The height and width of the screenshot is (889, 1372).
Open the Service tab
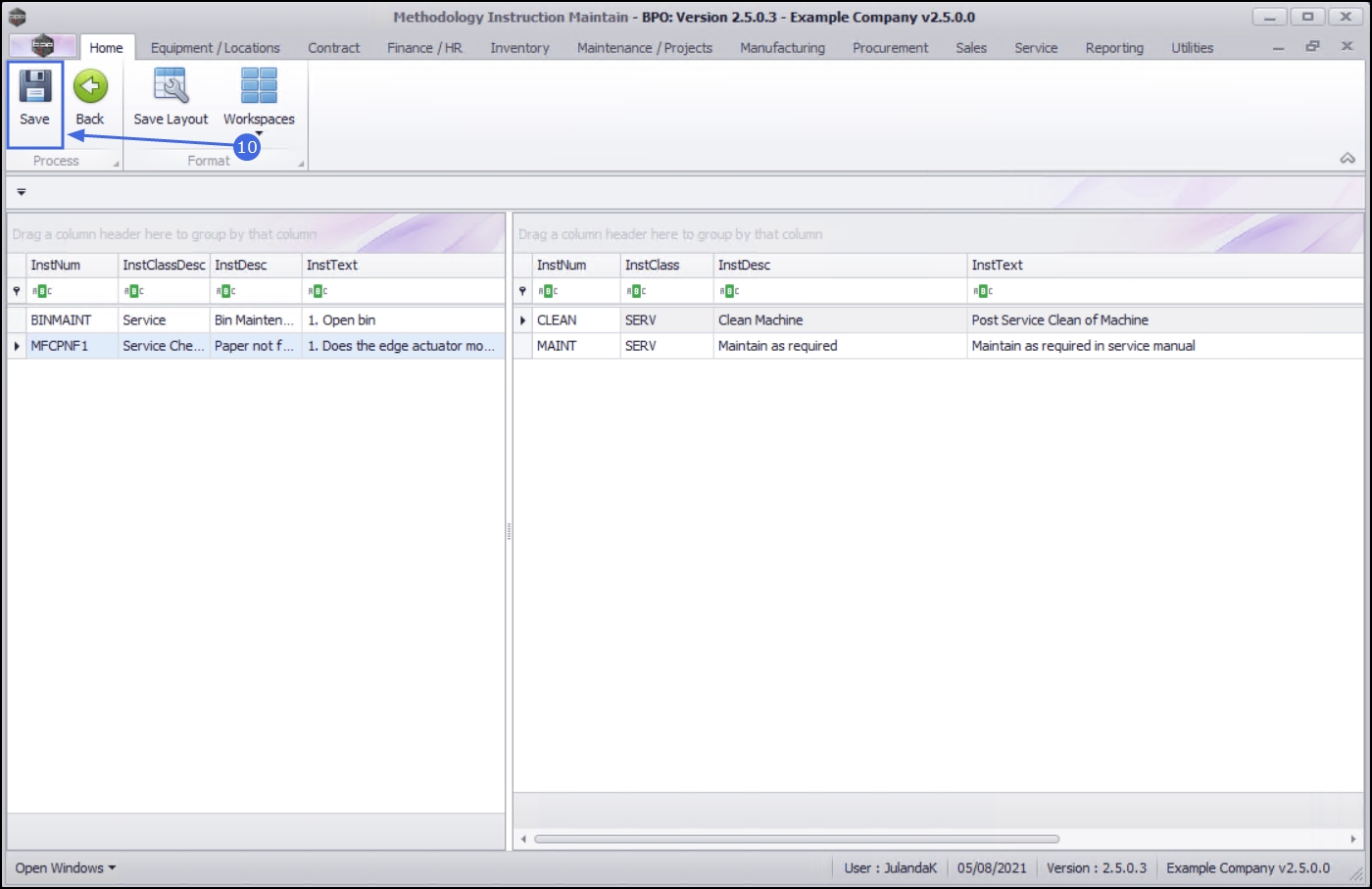click(x=1036, y=47)
